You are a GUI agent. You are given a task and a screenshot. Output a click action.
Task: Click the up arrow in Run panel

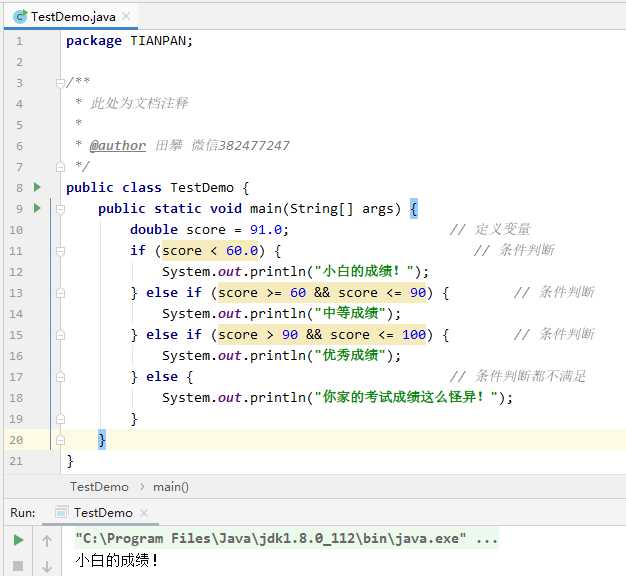coord(47,541)
